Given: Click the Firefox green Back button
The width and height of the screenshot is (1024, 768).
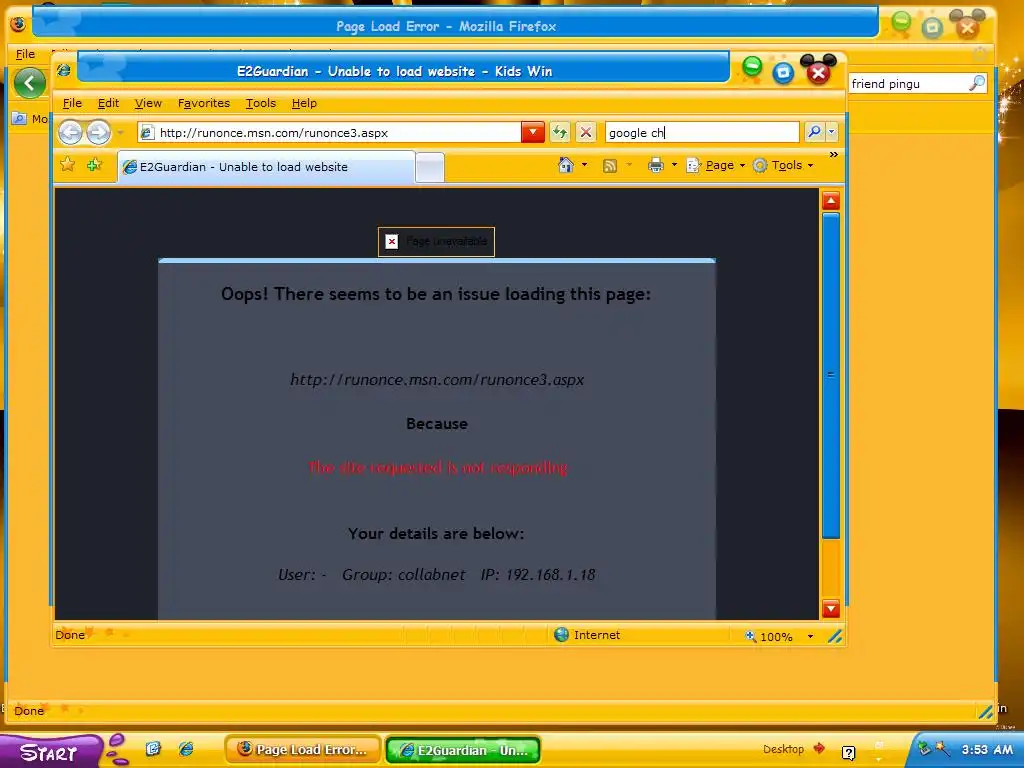Looking at the screenshot, I should pyautogui.click(x=29, y=83).
